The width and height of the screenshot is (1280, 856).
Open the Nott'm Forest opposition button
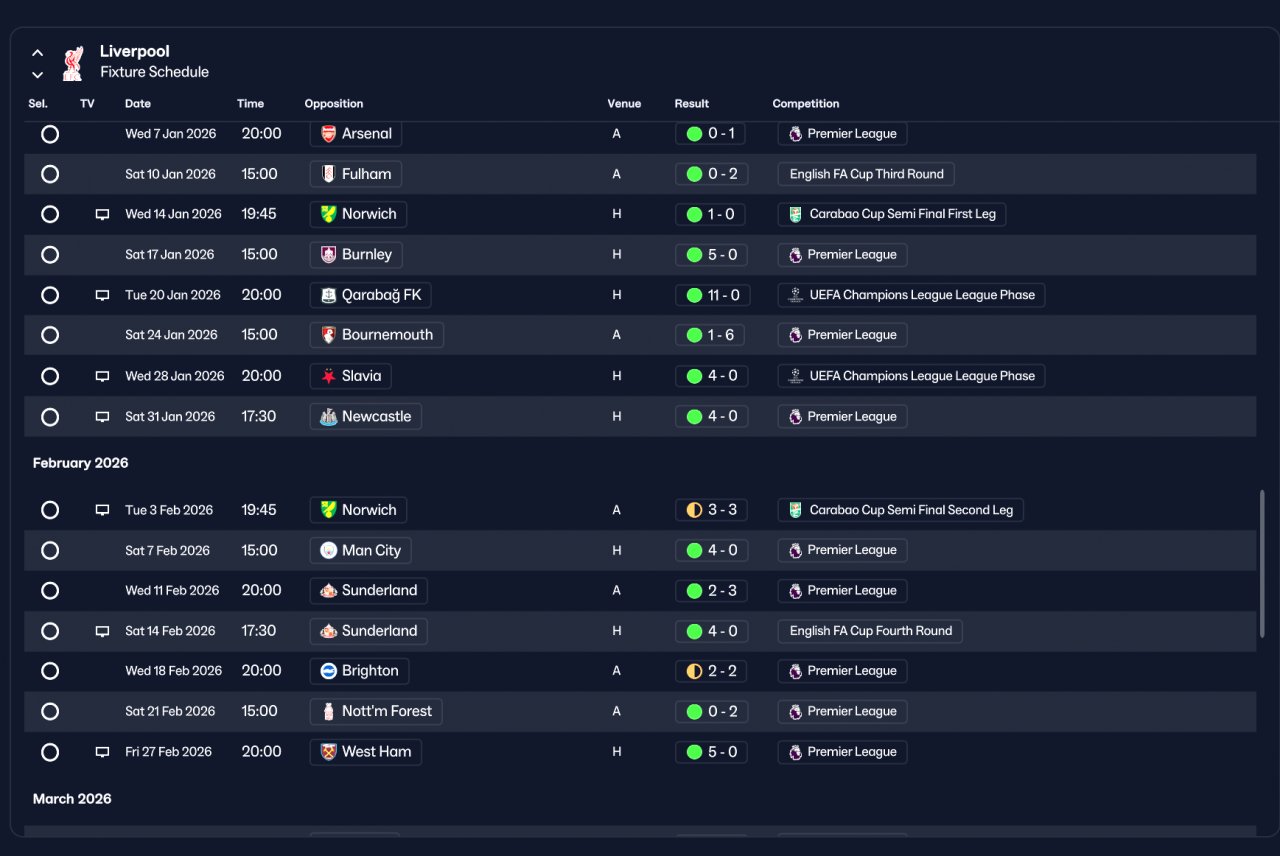tap(376, 712)
